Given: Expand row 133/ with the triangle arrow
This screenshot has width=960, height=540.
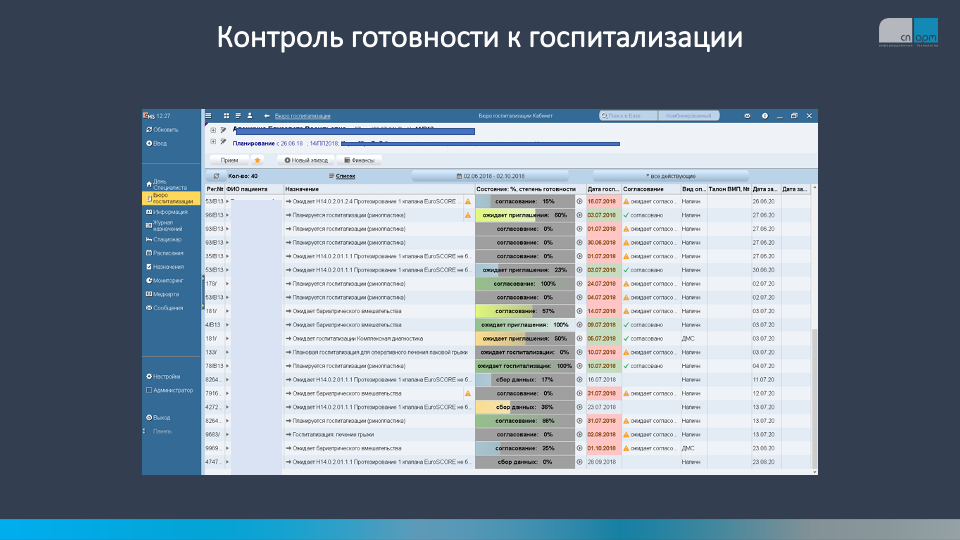Looking at the screenshot, I should 227,352.
